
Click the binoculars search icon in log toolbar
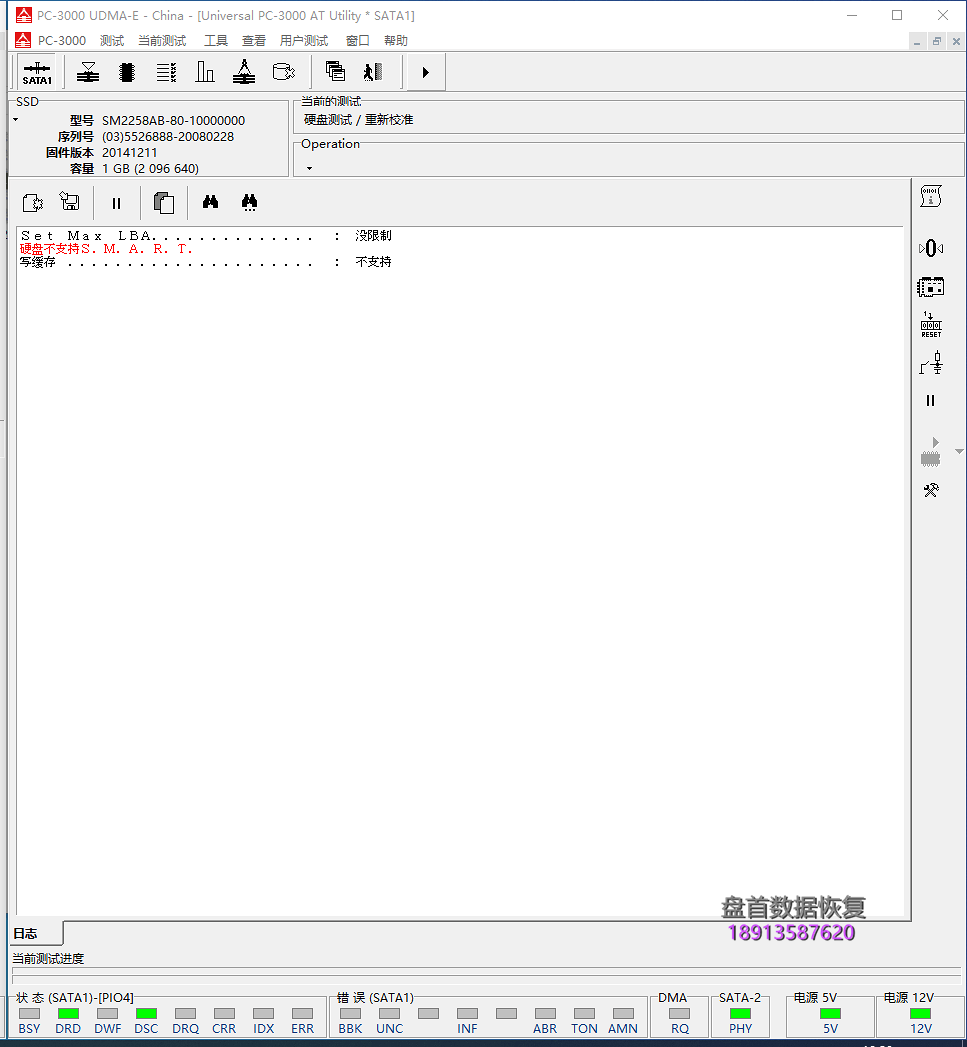[x=210, y=202]
